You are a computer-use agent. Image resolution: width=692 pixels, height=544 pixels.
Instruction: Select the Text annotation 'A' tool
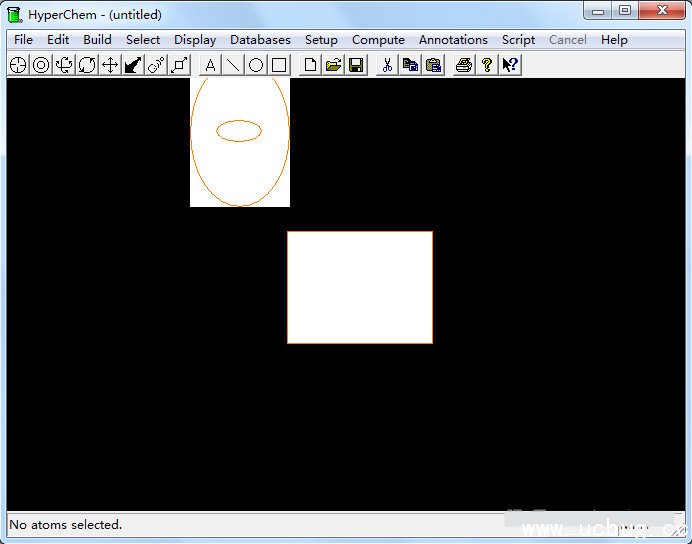(210, 65)
